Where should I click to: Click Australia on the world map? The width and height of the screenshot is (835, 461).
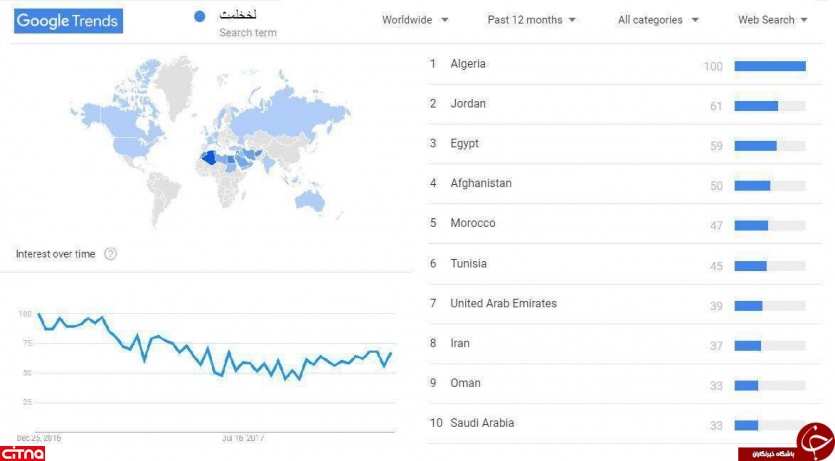tap(310, 201)
